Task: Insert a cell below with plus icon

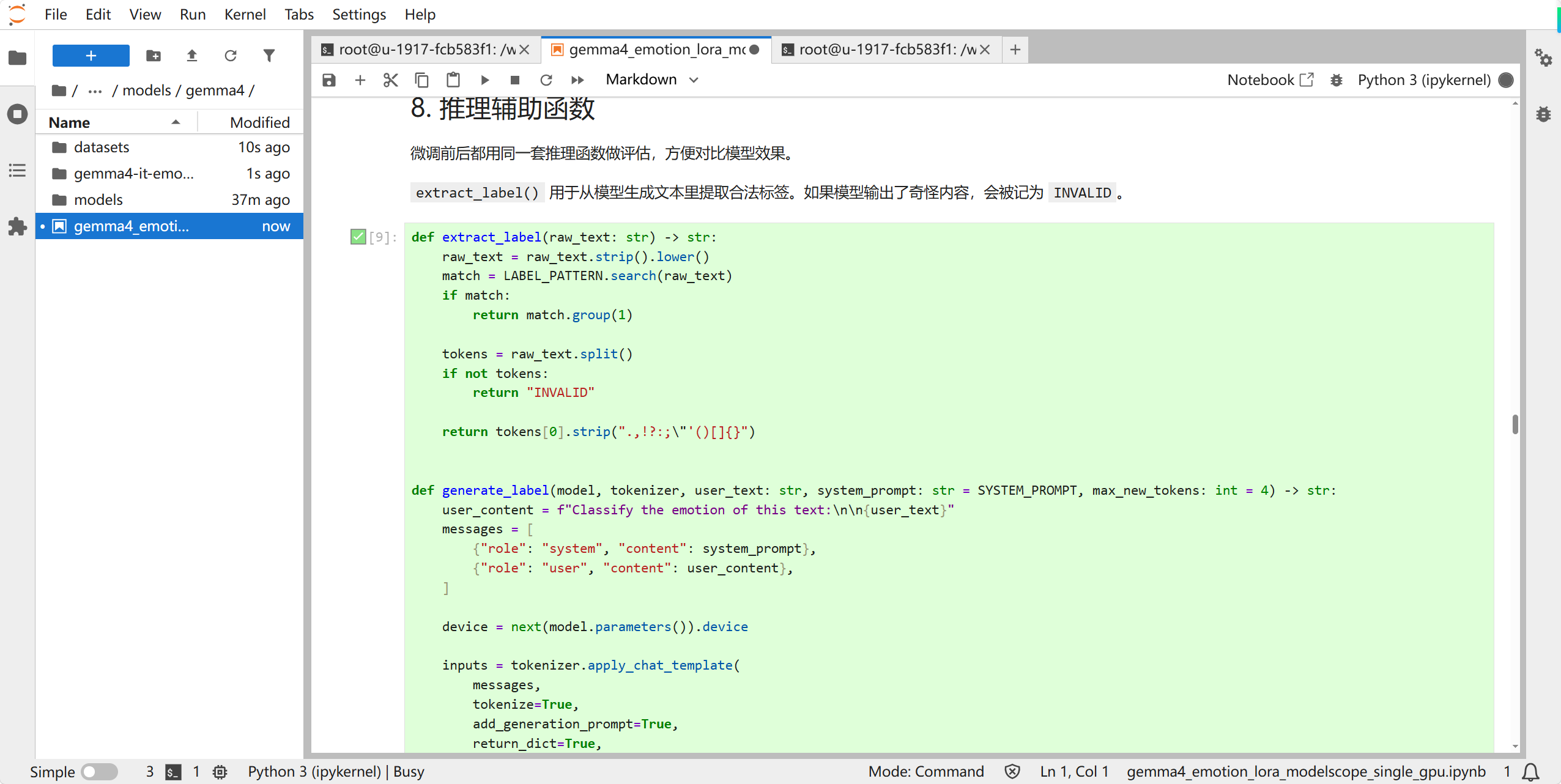Action: point(360,80)
